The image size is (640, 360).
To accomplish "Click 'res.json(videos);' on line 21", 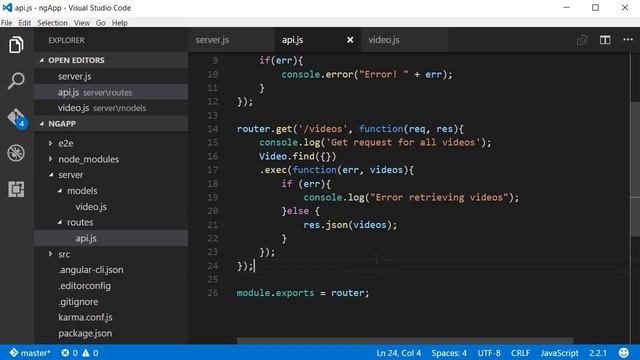I will (350, 225).
